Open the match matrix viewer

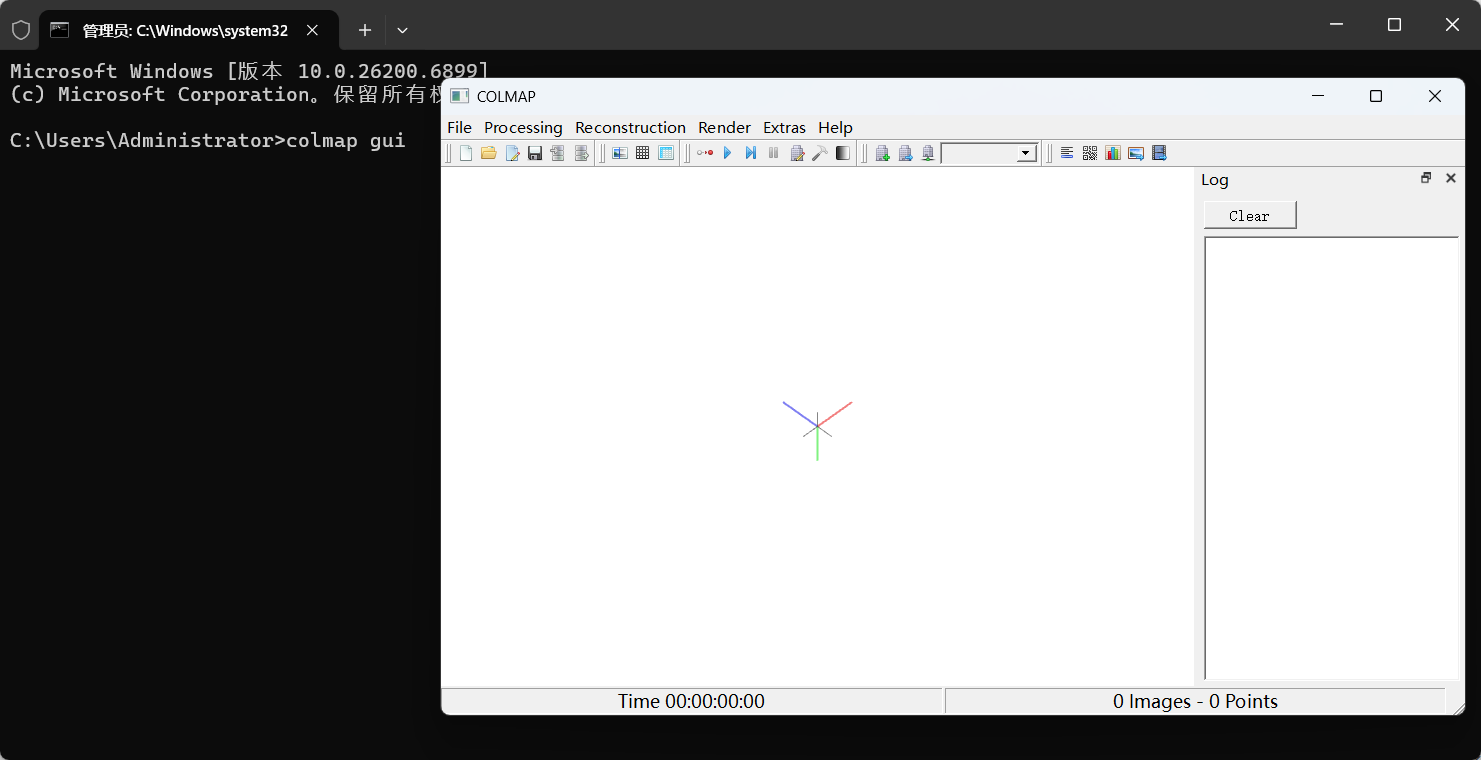point(1089,152)
